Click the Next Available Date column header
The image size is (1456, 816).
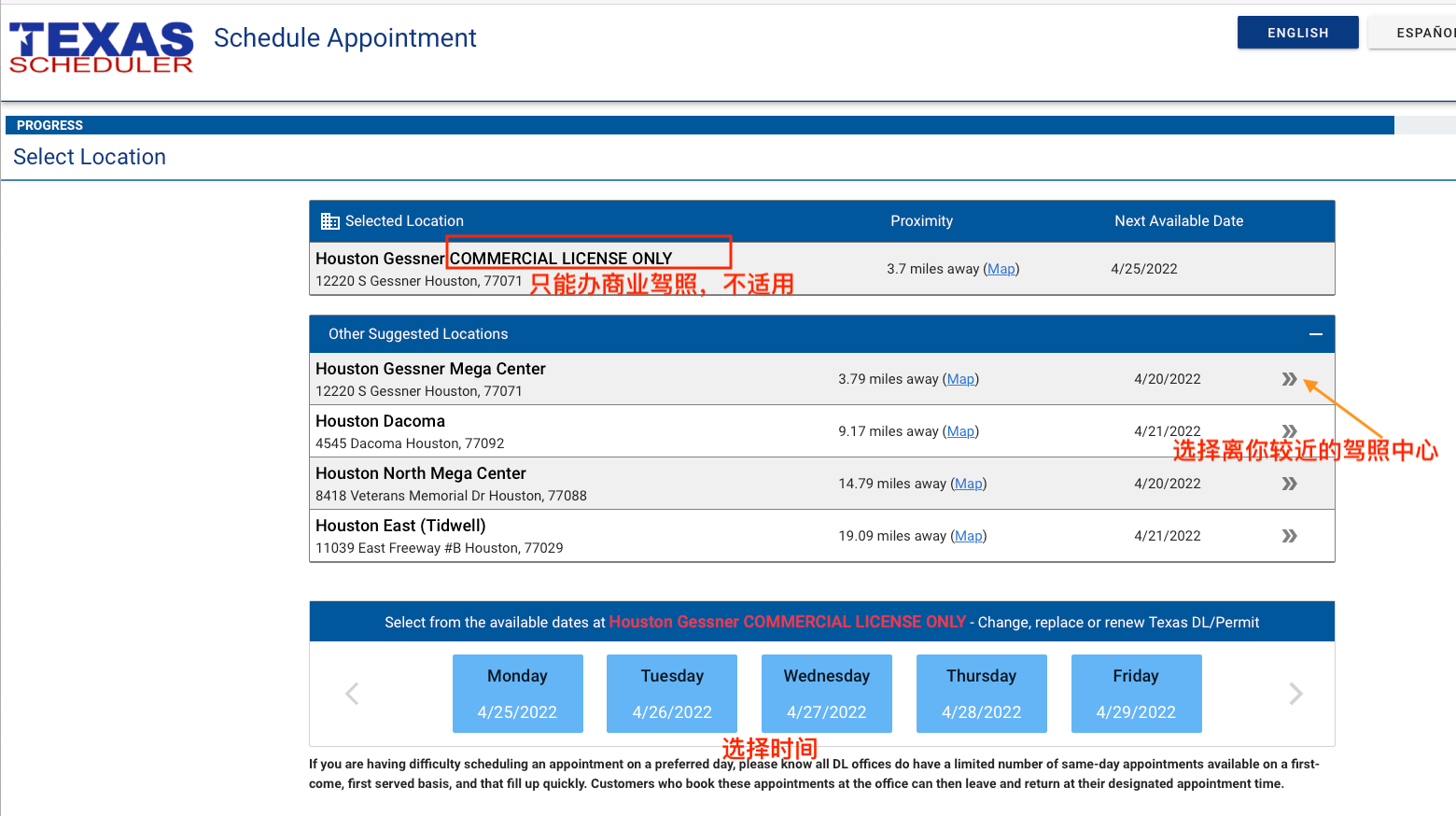pos(1179,221)
